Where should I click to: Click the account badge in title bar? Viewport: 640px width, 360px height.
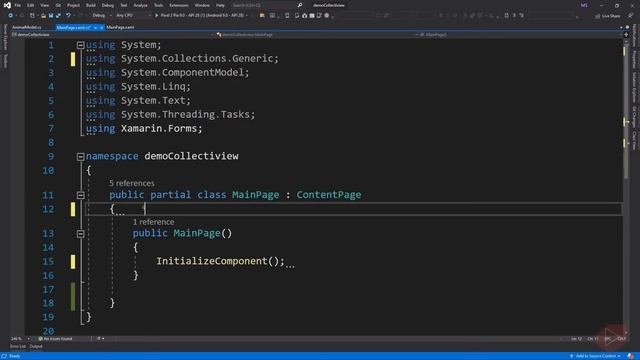(584, 5)
